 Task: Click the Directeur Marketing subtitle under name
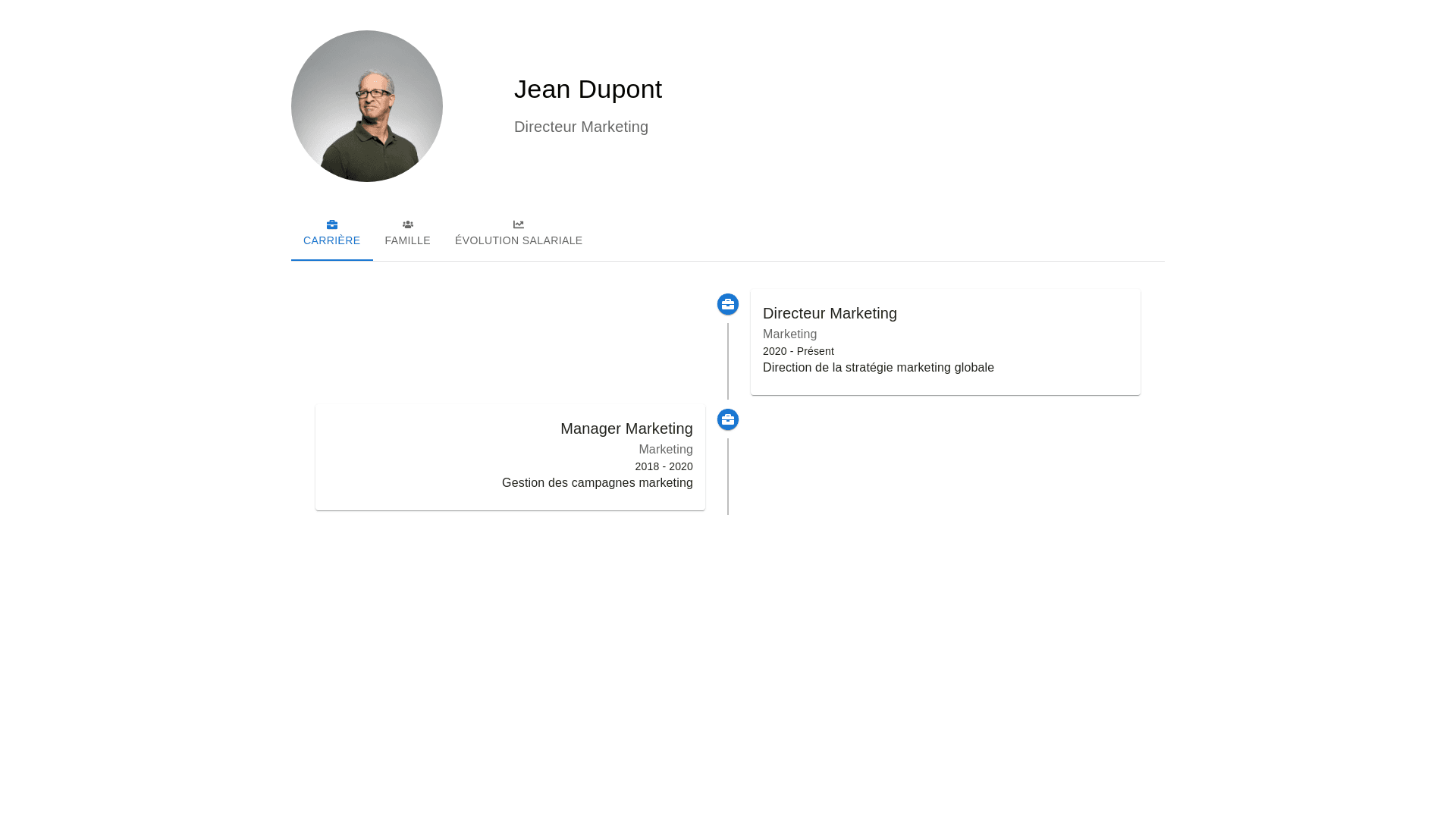click(x=581, y=127)
